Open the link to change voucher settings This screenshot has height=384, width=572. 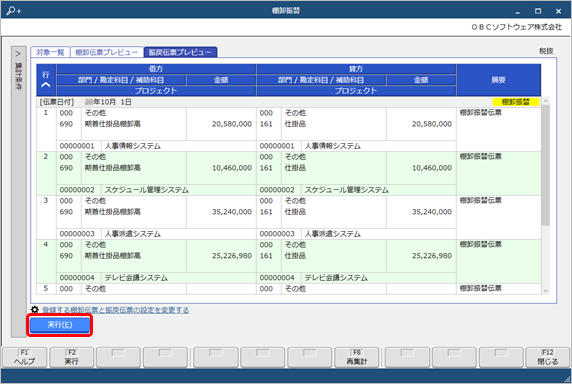pos(116,310)
